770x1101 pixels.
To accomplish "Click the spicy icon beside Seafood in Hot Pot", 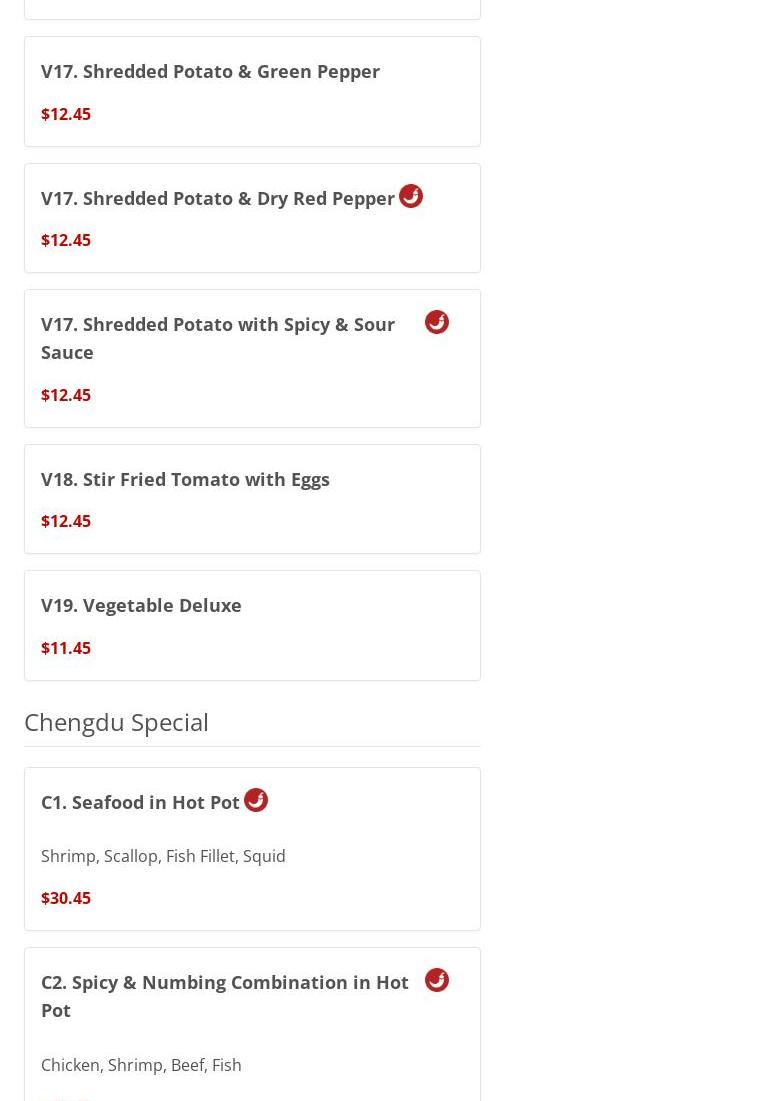I will [256, 800].
